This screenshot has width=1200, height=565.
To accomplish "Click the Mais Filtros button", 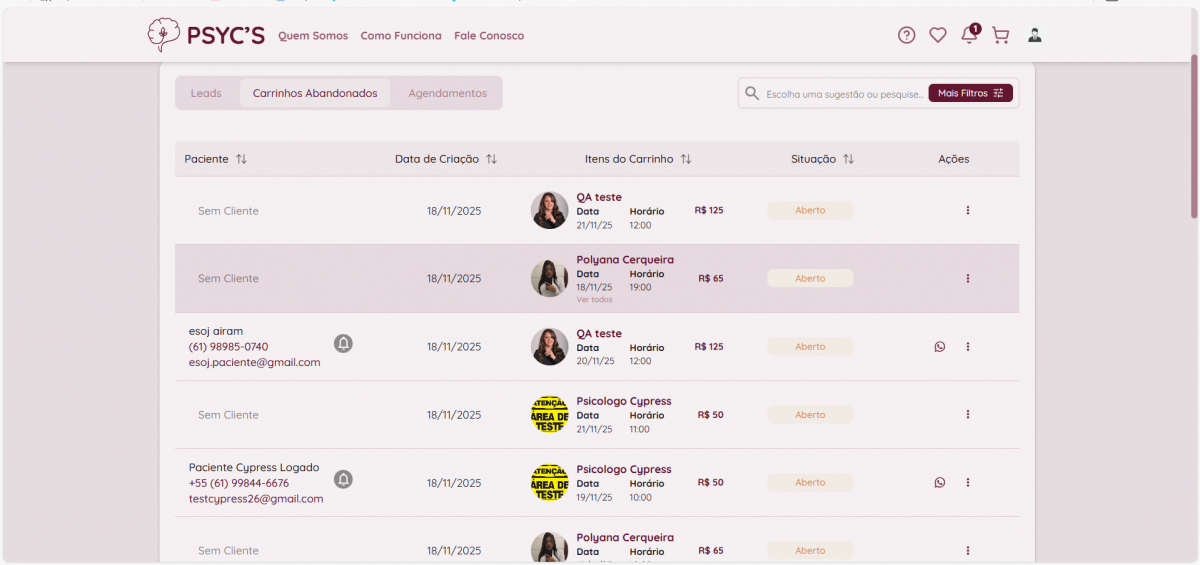I will point(970,93).
